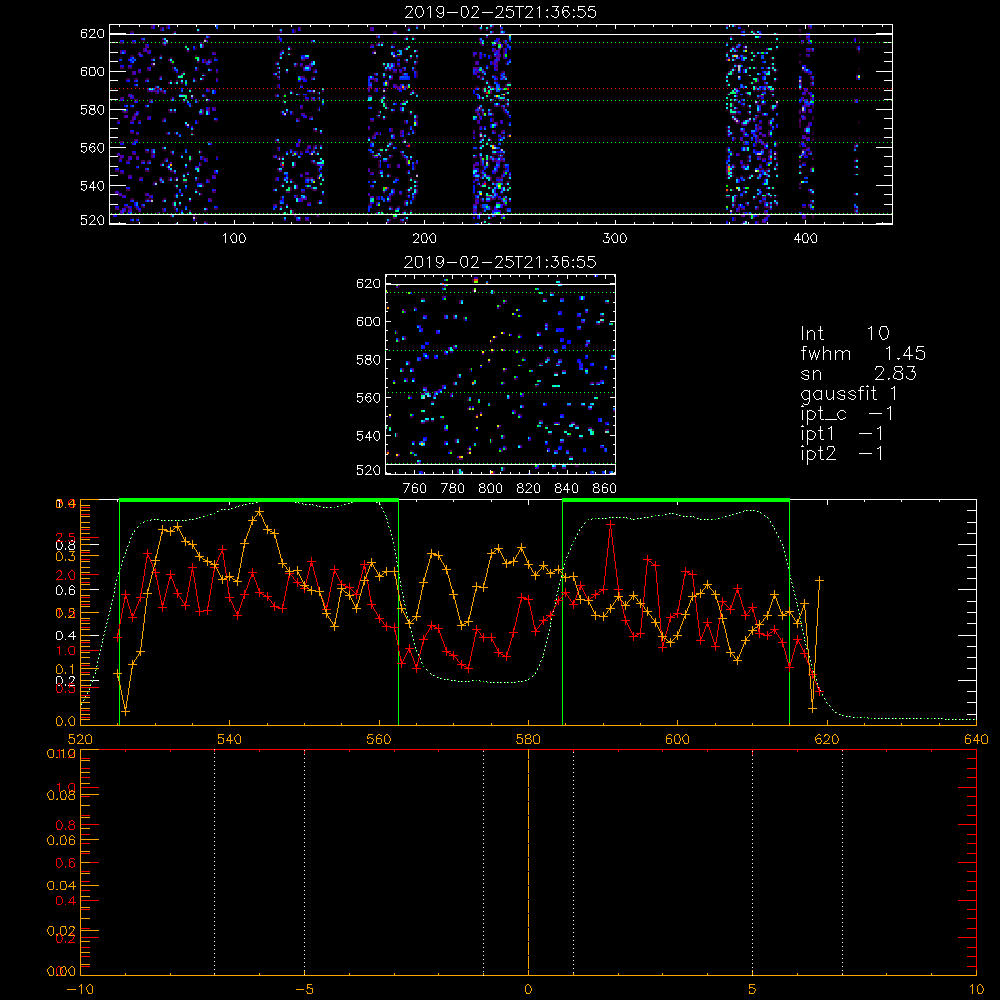Image resolution: width=1000 pixels, height=1000 pixels.
Task: Click the 'ipt1 -1' readout line
Action: click(x=842, y=434)
